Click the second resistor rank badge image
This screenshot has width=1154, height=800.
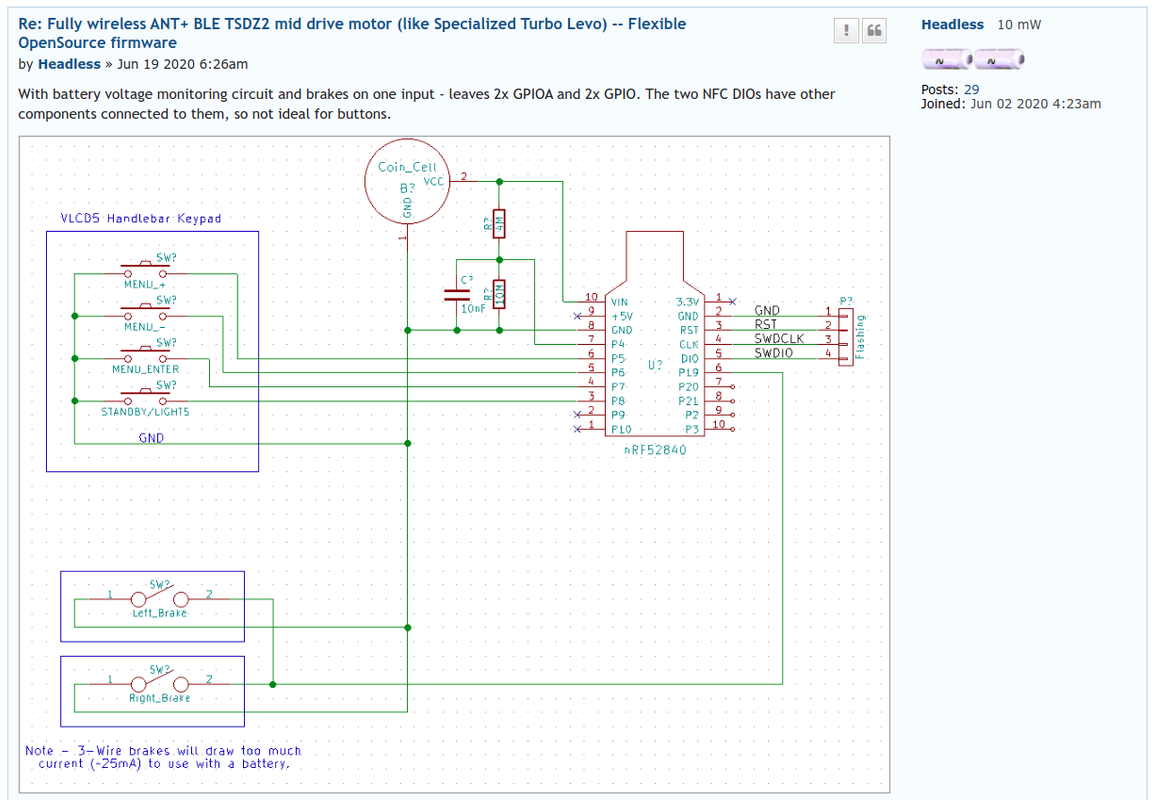point(999,60)
